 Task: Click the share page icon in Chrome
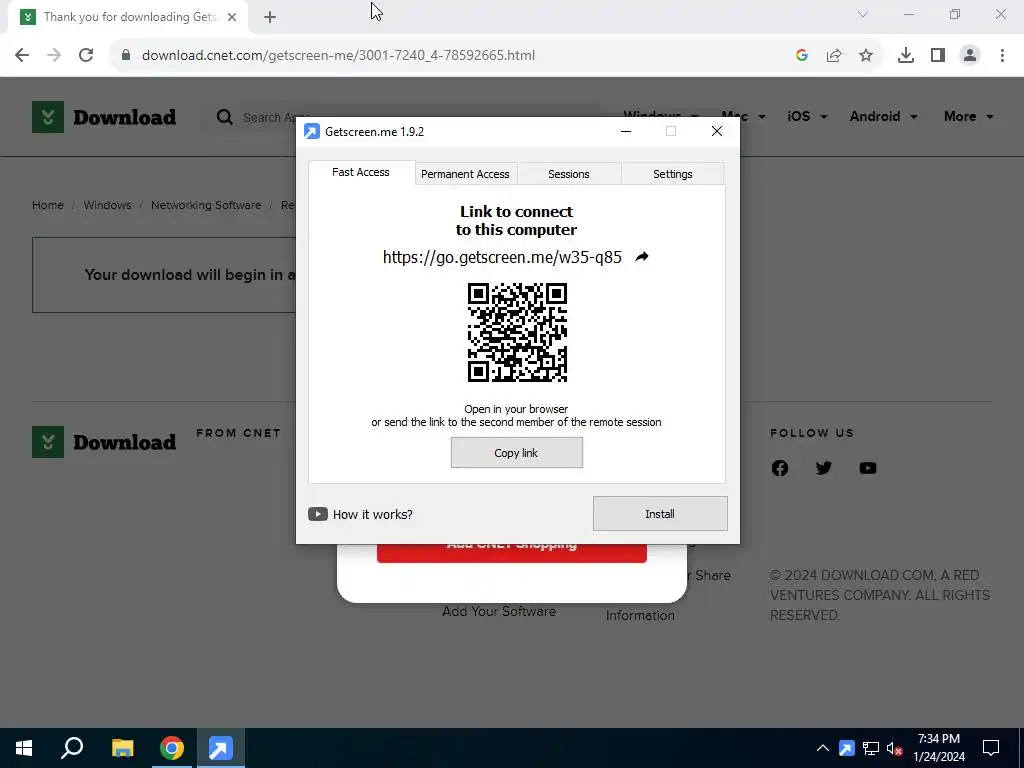pos(834,56)
